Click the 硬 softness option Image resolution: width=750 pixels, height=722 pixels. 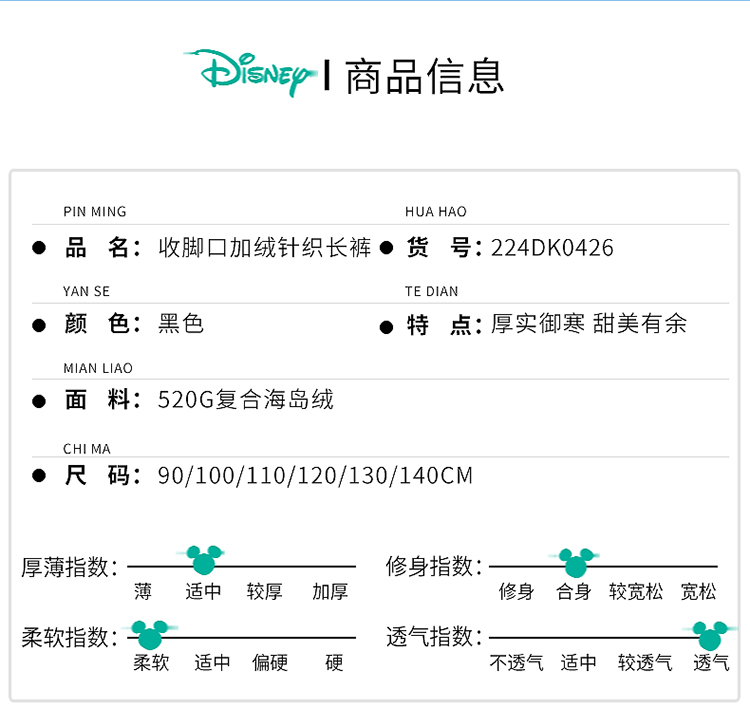click(x=334, y=663)
